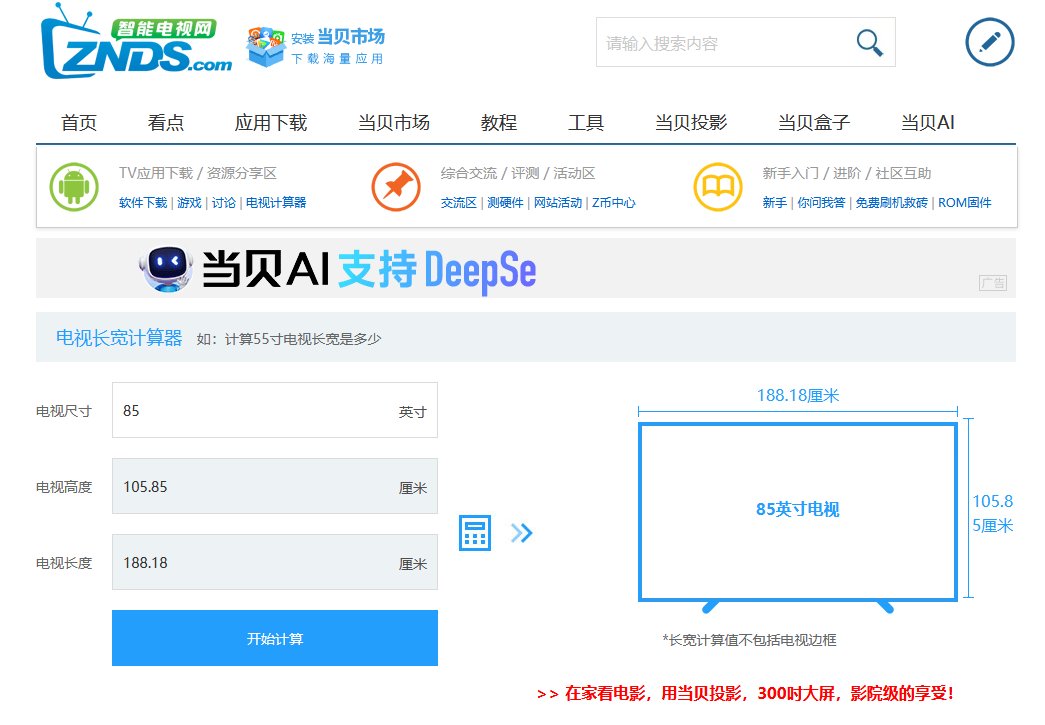
Task: Open the compose pencil icon at top right
Action: click(989, 43)
